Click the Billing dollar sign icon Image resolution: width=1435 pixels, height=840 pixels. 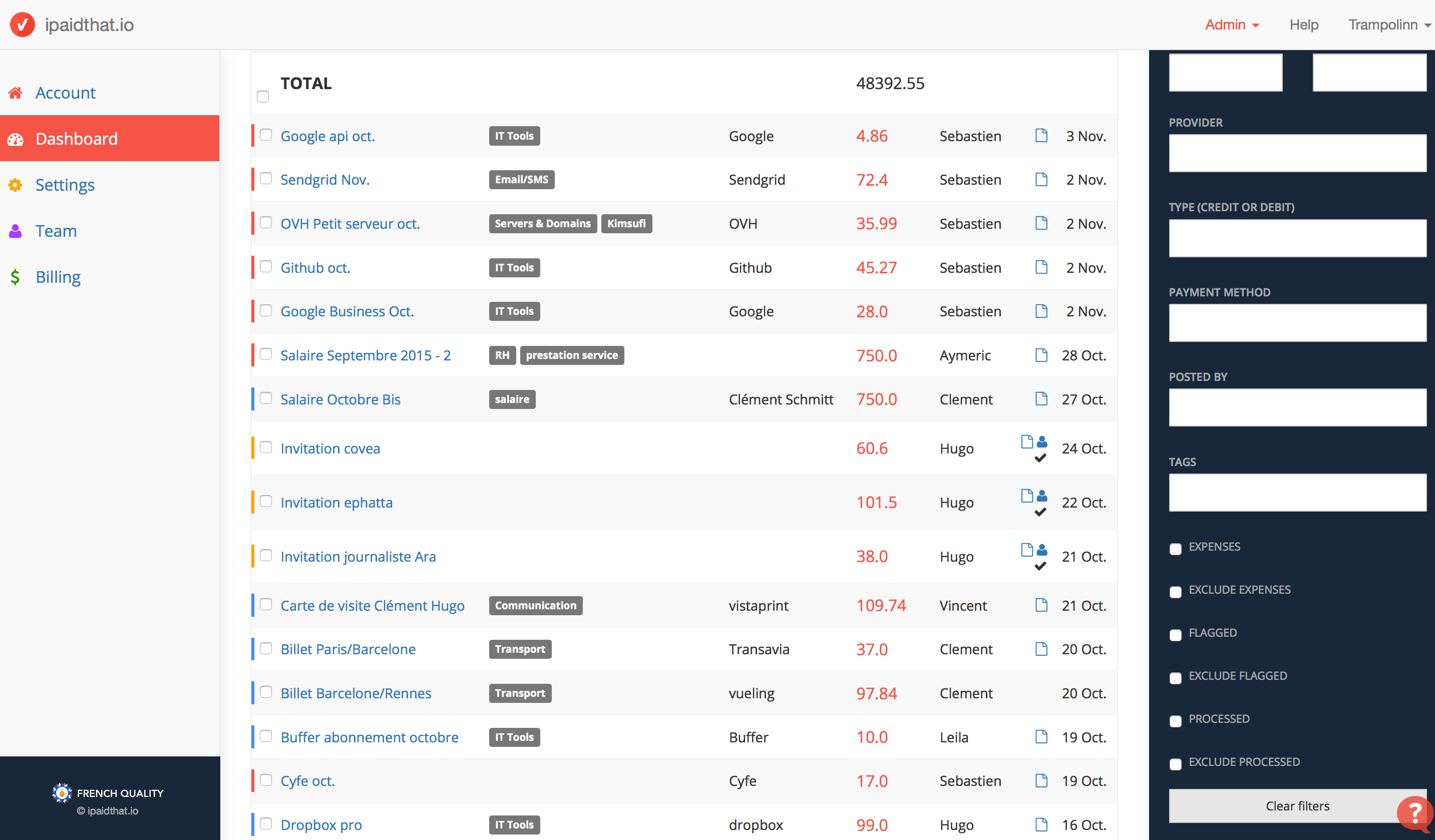(16, 277)
